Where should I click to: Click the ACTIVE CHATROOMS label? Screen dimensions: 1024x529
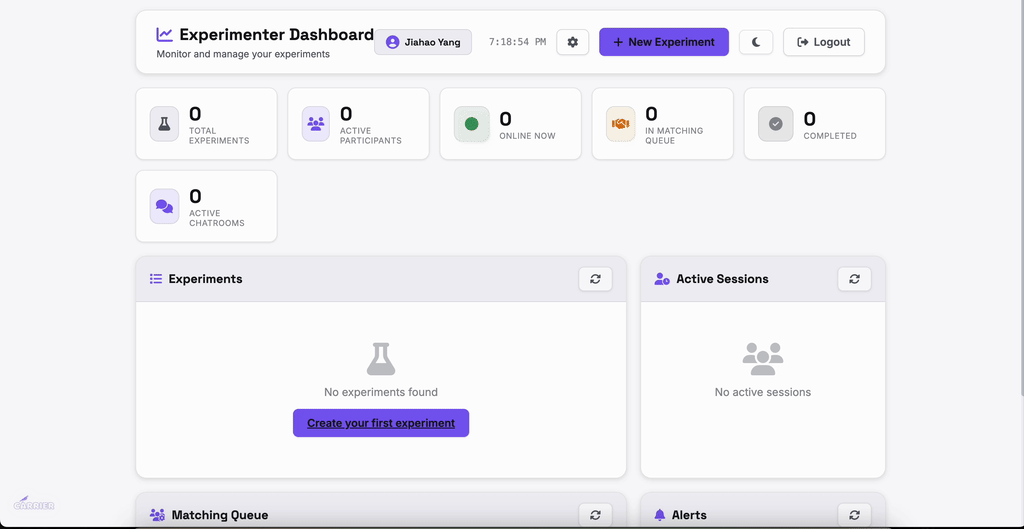coord(216,218)
